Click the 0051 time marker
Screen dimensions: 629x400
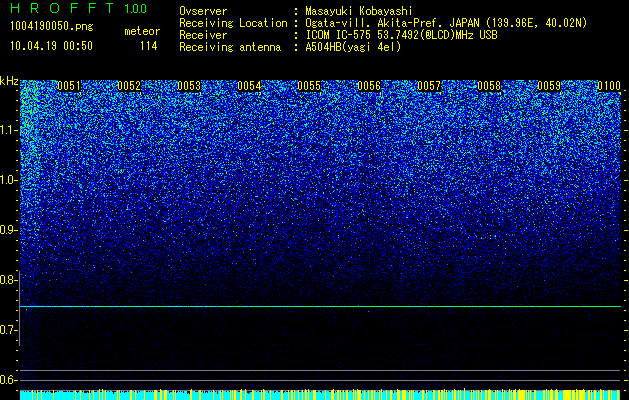pos(69,86)
